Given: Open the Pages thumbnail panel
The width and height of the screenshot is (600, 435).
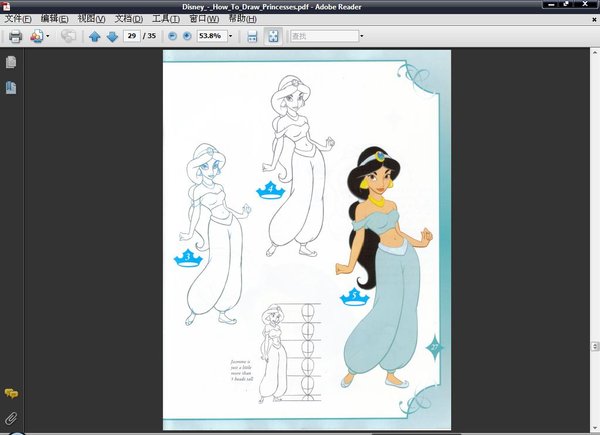Looking at the screenshot, I should tap(11, 63).
